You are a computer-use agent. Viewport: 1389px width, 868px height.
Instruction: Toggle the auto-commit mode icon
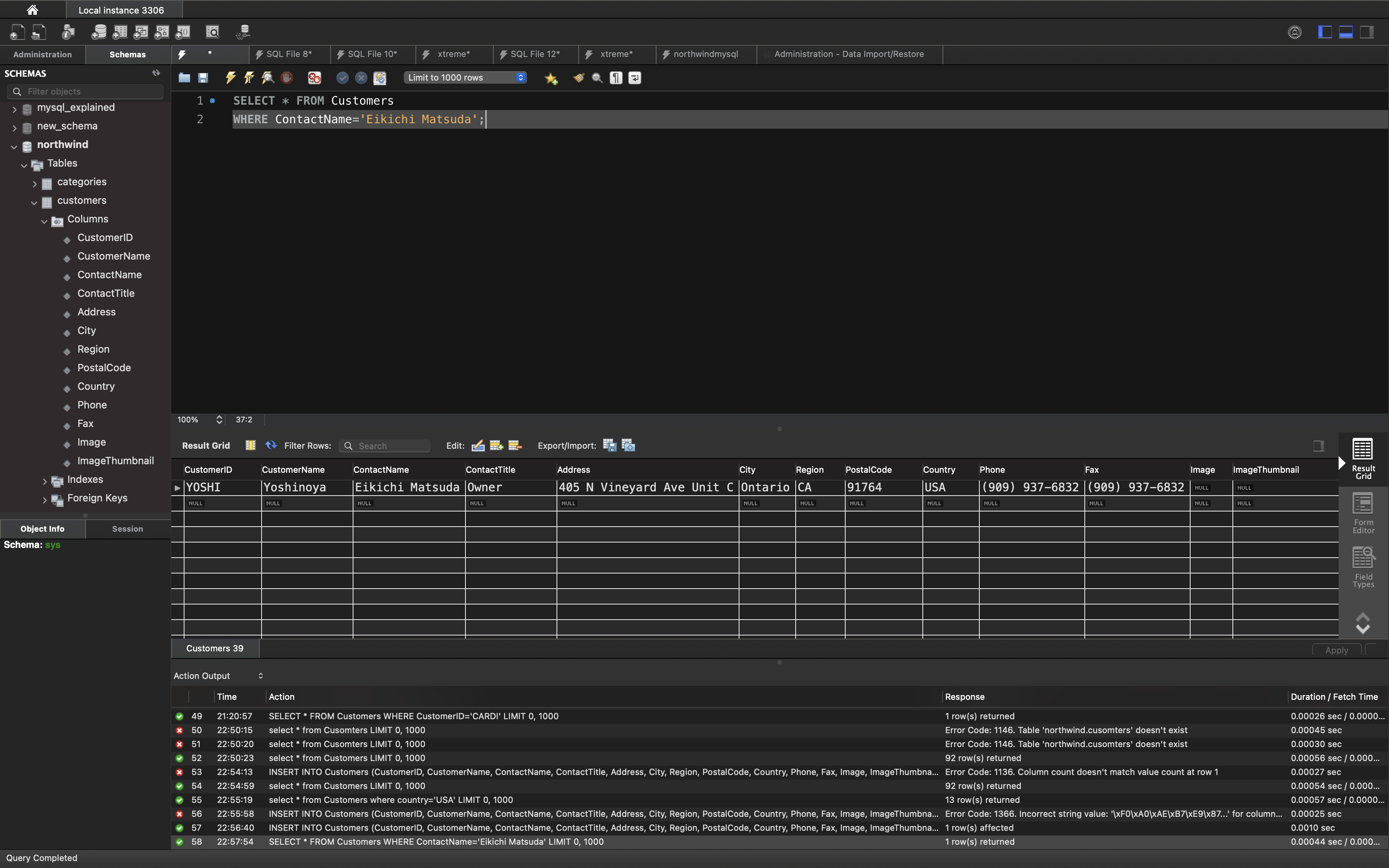tap(379, 77)
